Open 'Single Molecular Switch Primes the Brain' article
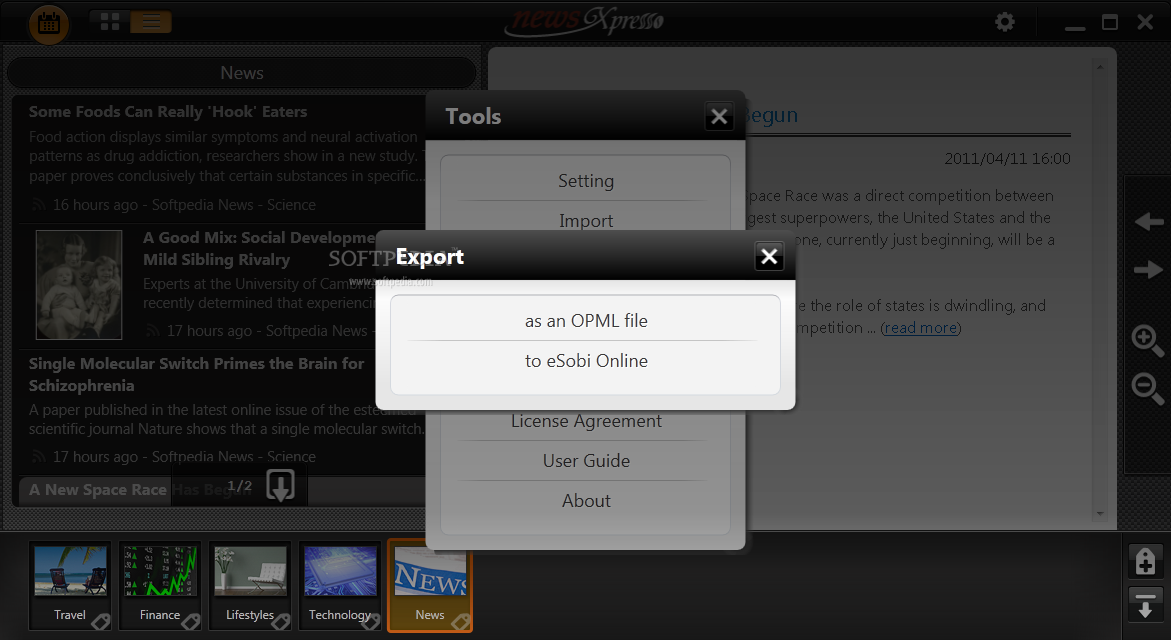Screen dimensions: 1171x640 pyautogui.click(x=196, y=375)
